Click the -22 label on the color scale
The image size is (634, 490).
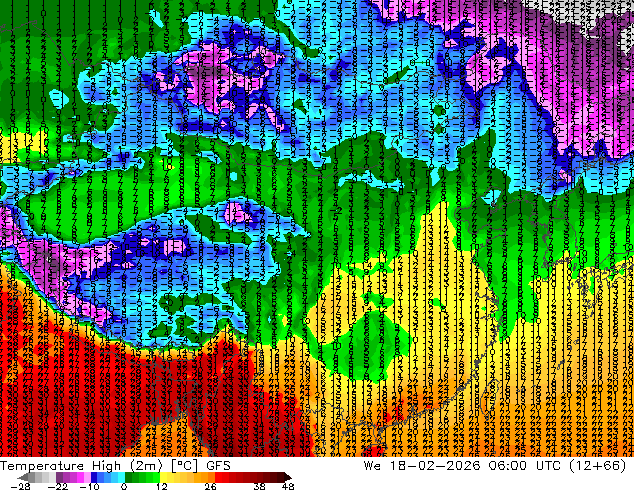57,486
